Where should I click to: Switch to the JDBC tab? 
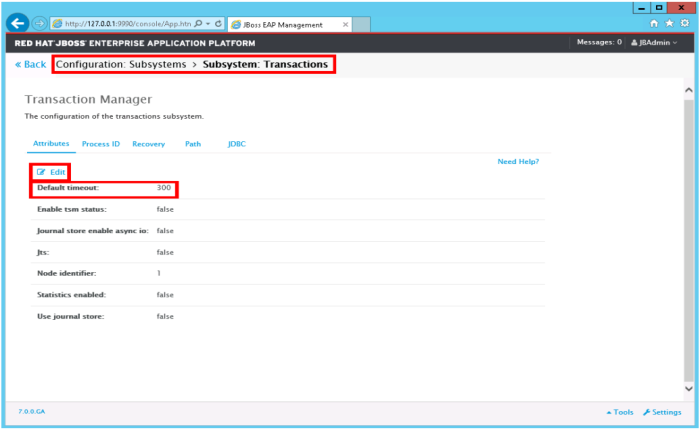(237, 144)
